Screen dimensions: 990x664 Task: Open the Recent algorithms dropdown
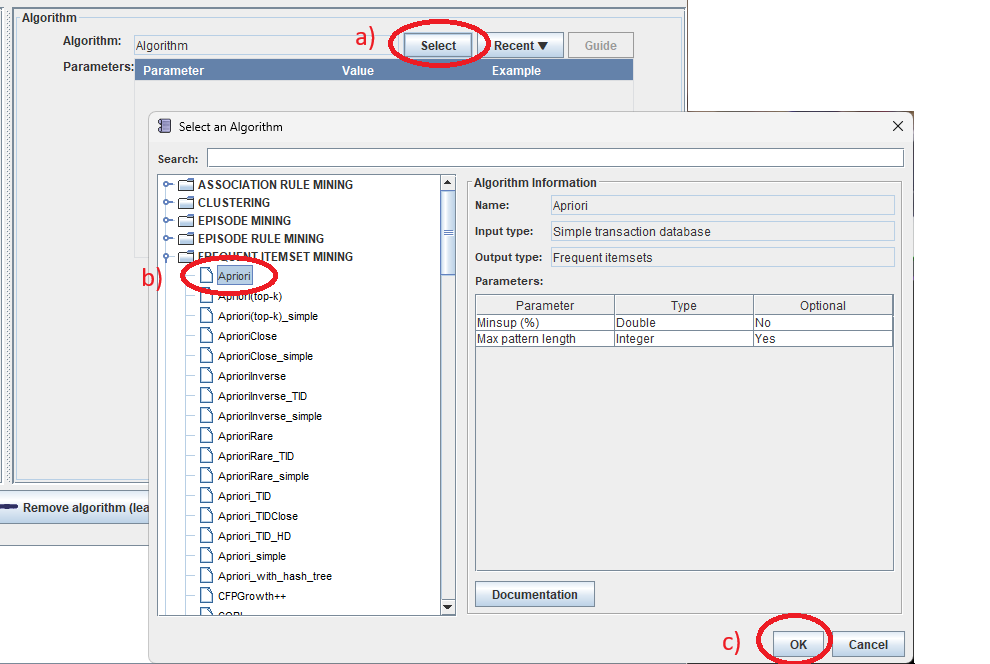pos(521,45)
